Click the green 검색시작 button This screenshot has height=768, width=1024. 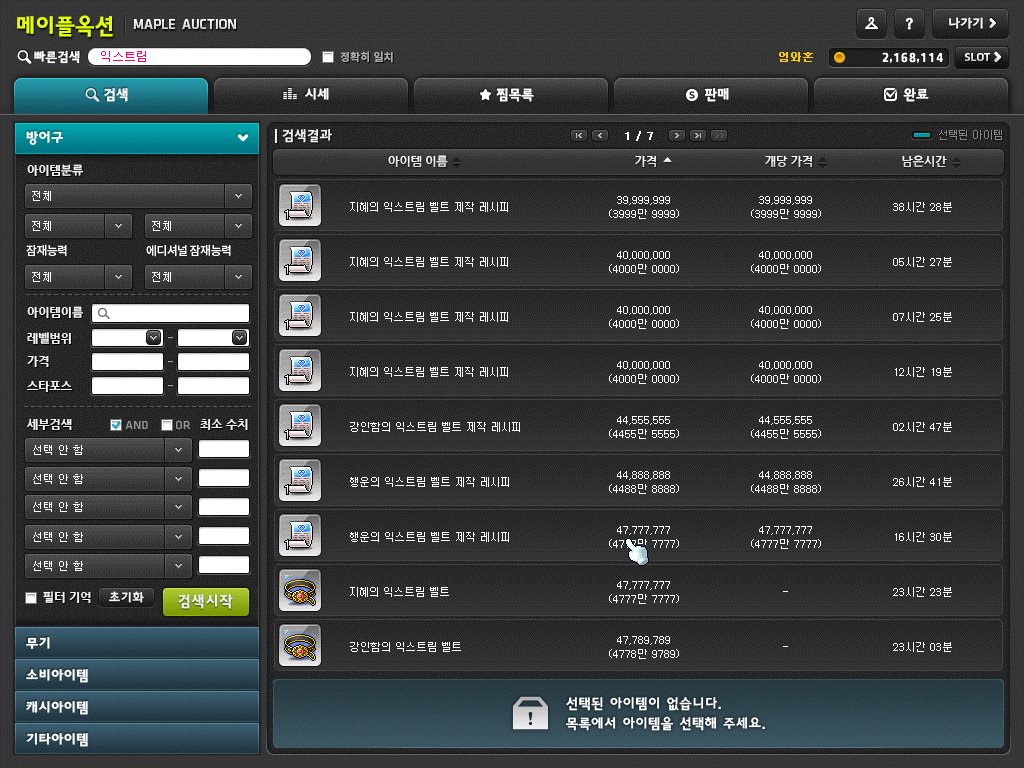click(x=206, y=601)
